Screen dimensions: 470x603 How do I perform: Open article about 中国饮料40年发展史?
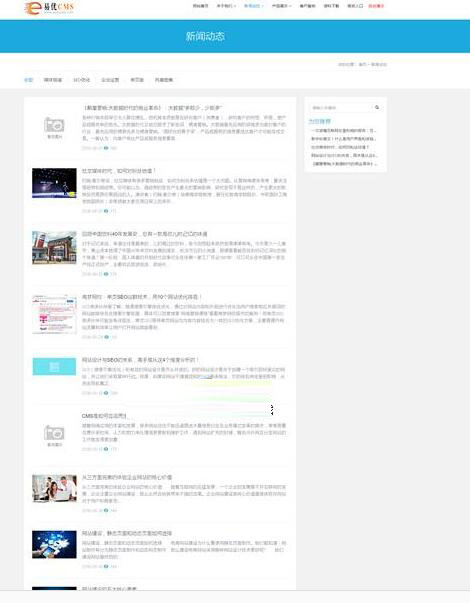click(145, 234)
